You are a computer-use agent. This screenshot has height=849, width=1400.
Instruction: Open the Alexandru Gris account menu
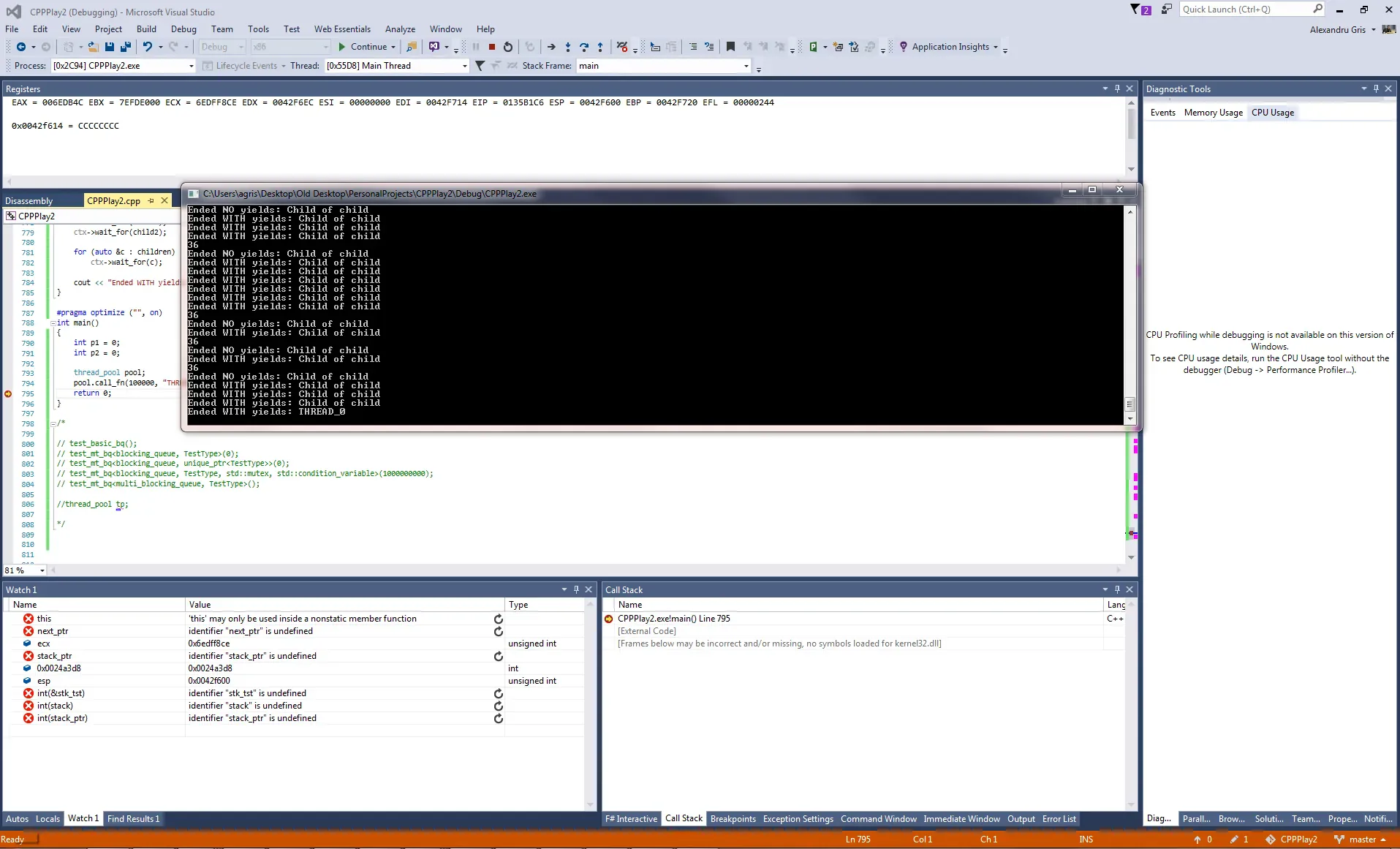[1342, 30]
